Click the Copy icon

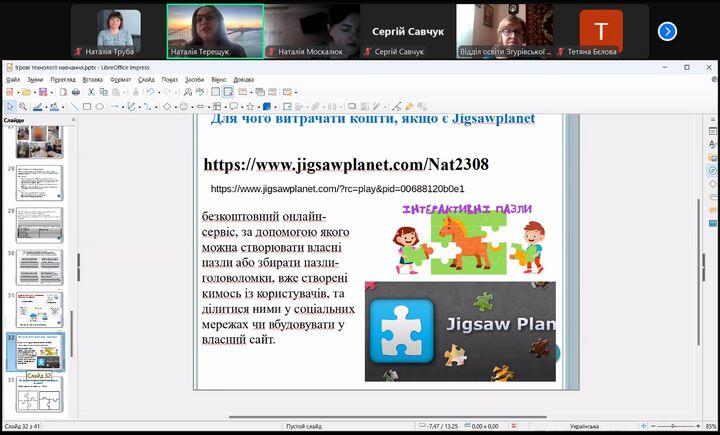(104, 92)
